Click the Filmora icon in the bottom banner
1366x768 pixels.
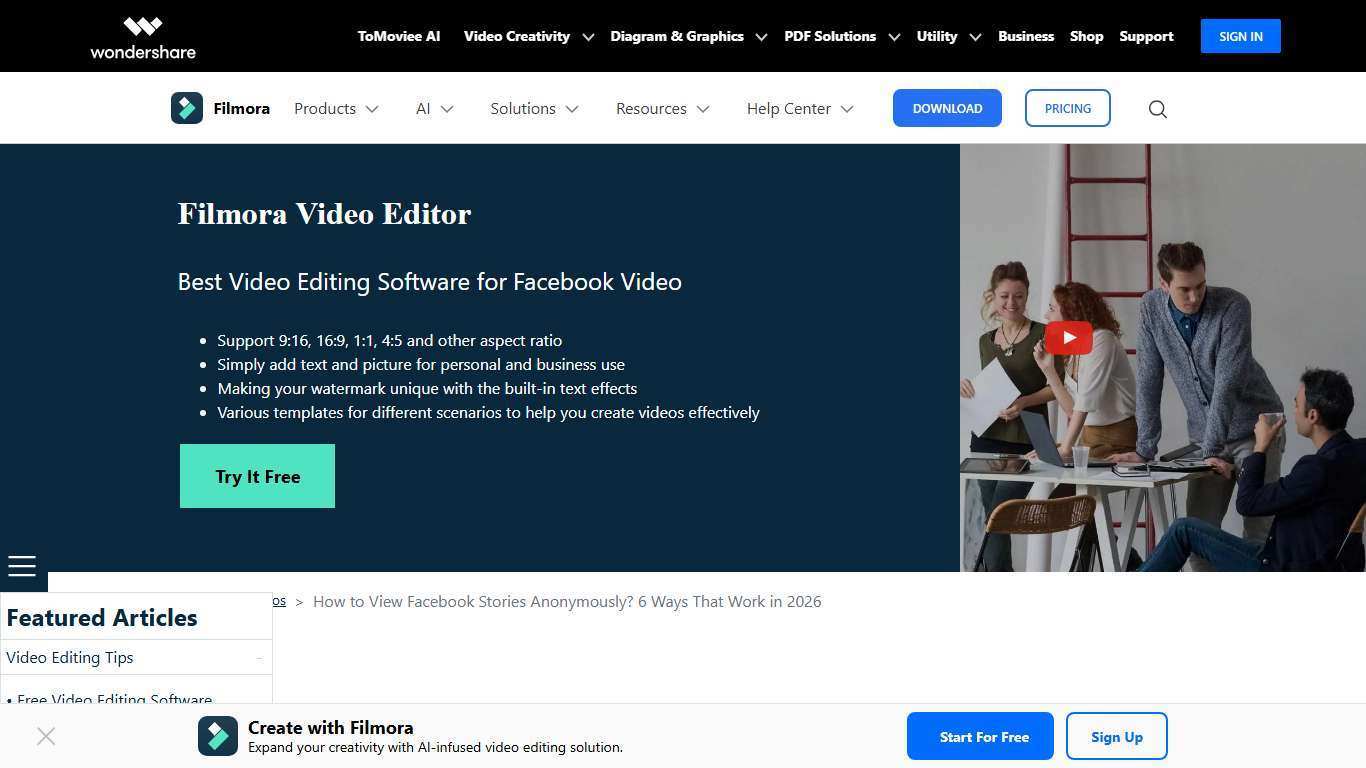click(x=218, y=736)
